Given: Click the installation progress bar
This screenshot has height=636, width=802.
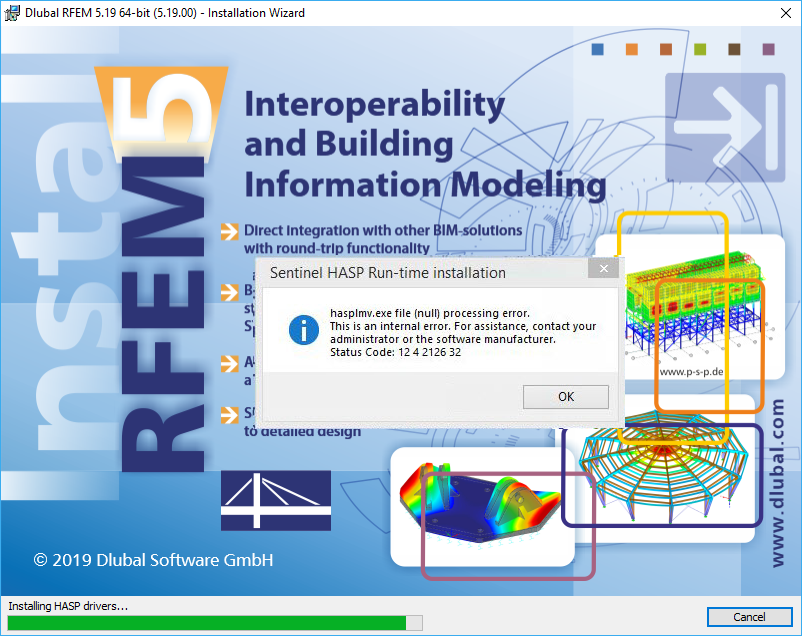Looking at the screenshot, I should [215, 623].
